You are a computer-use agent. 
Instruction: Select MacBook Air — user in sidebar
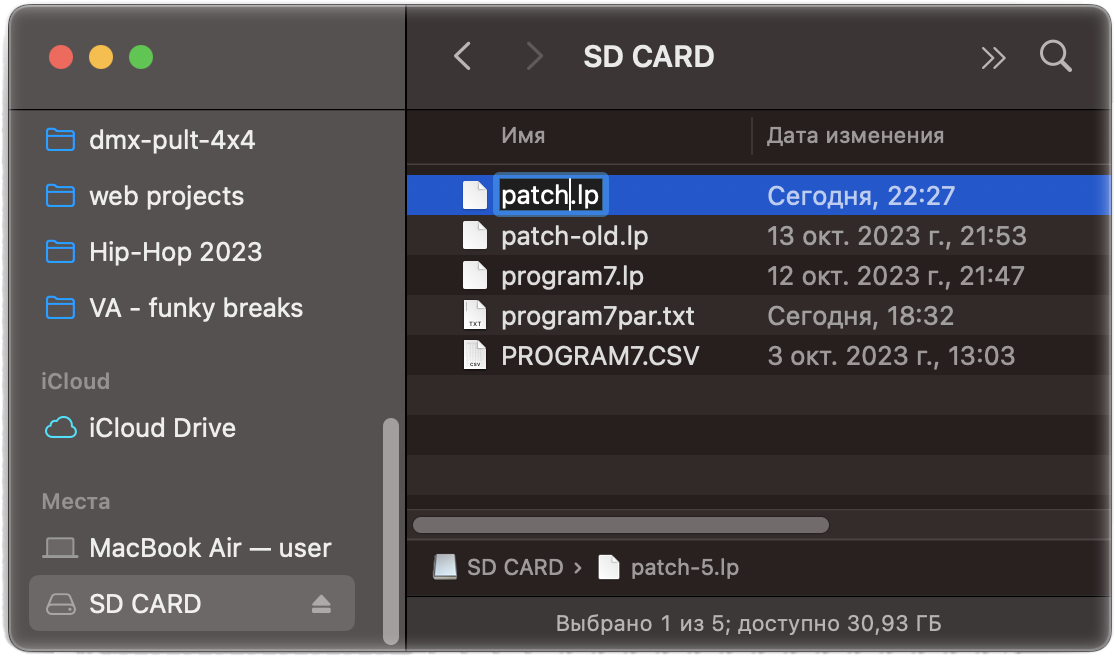click(x=210, y=548)
